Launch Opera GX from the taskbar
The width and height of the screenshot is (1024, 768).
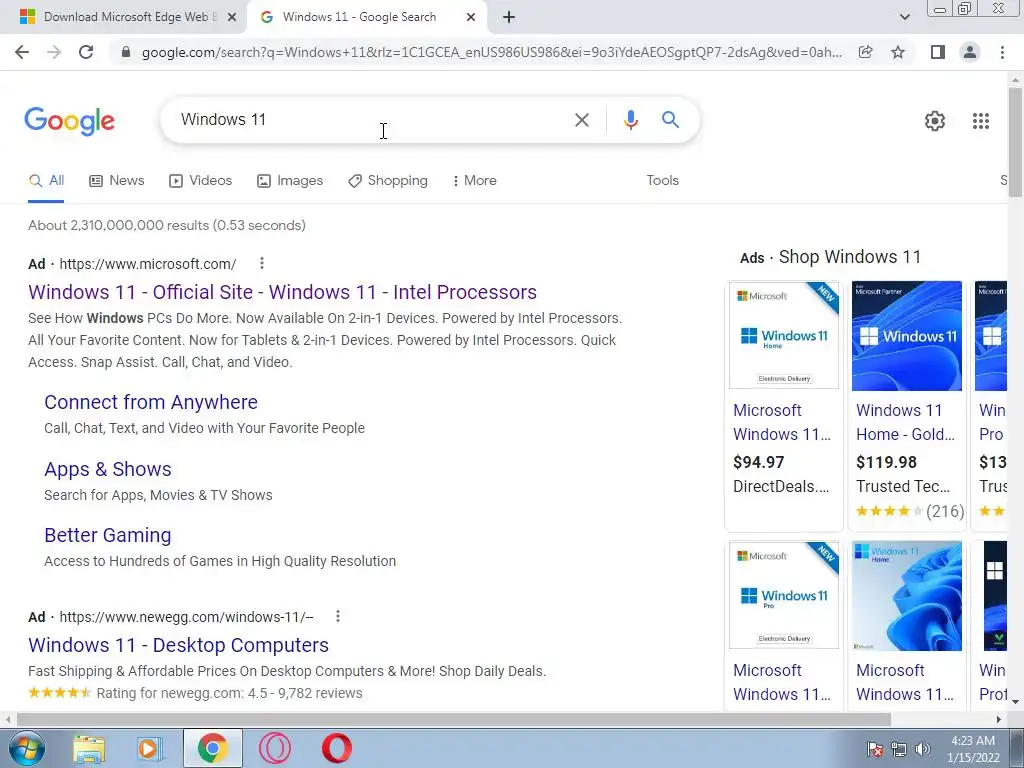click(x=274, y=749)
